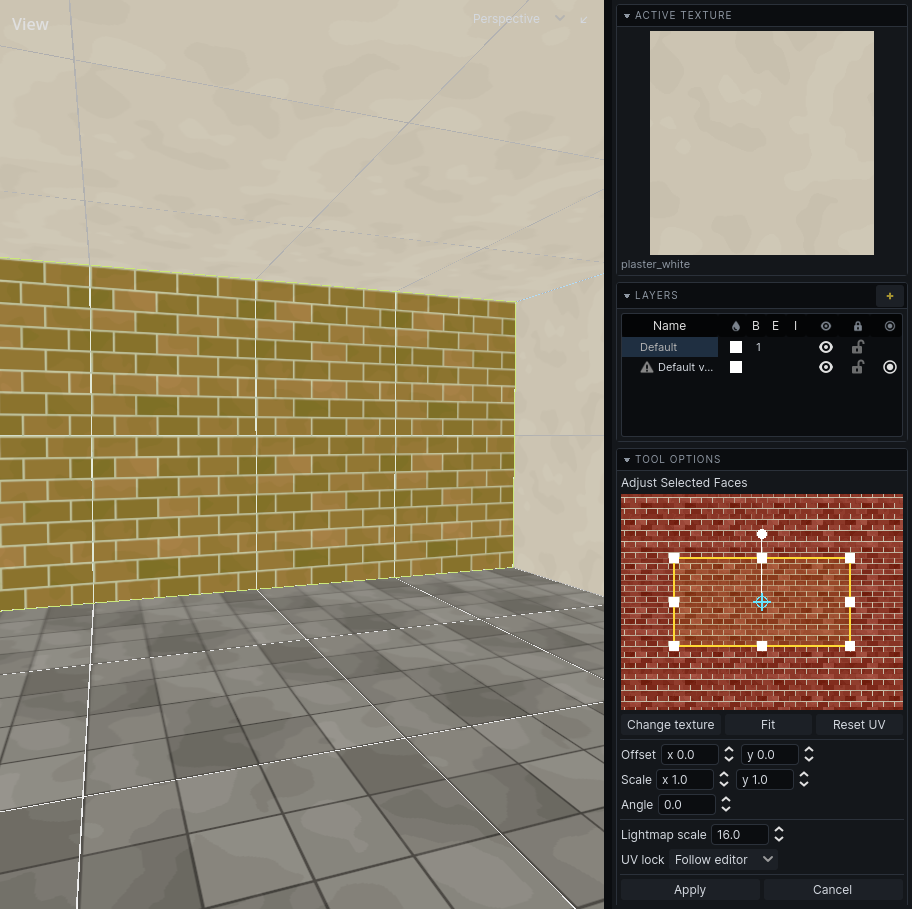This screenshot has height=909, width=912.
Task: Click the cyan UV center crosshair
Action: (761, 602)
